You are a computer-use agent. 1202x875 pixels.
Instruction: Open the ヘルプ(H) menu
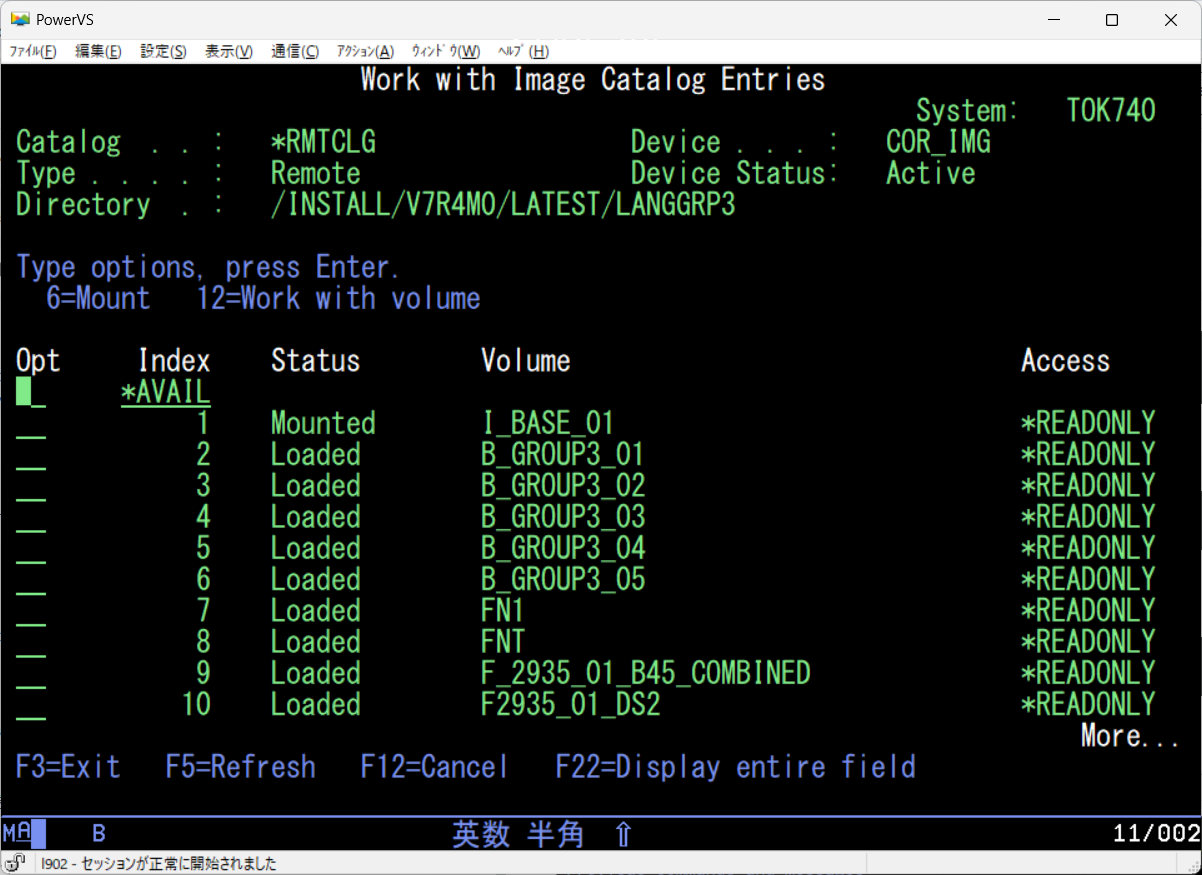click(523, 52)
